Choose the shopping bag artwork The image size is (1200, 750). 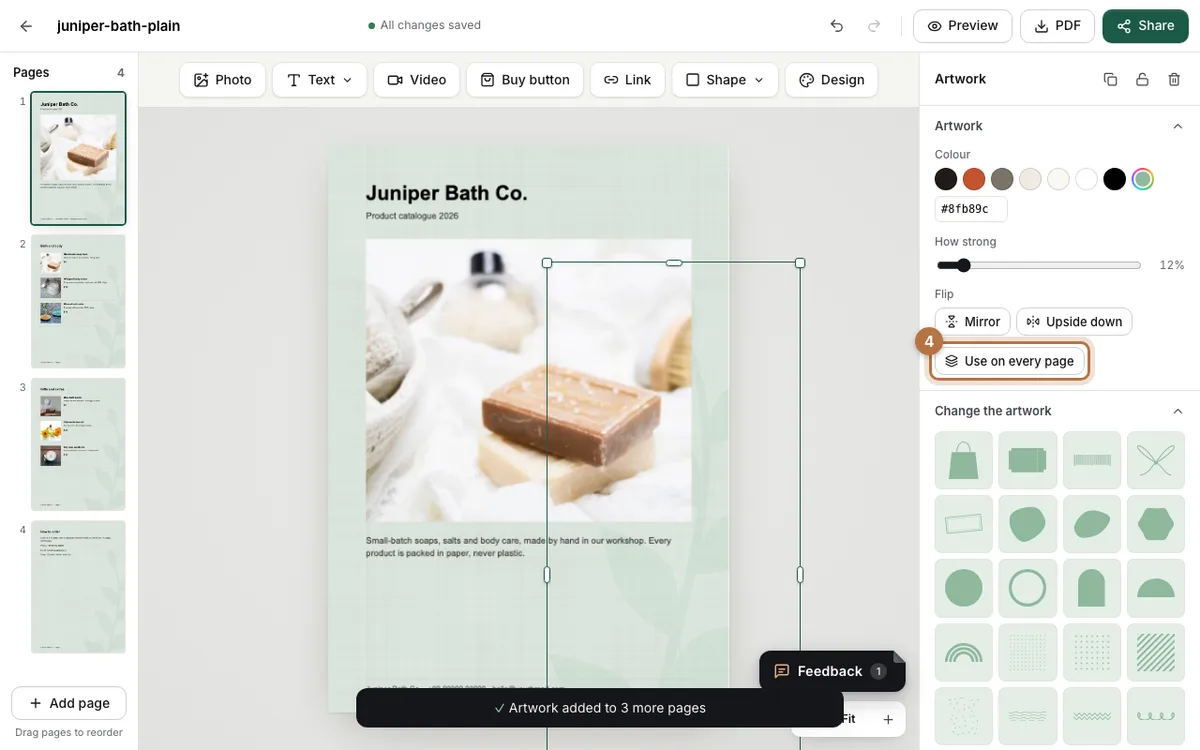pos(964,460)
